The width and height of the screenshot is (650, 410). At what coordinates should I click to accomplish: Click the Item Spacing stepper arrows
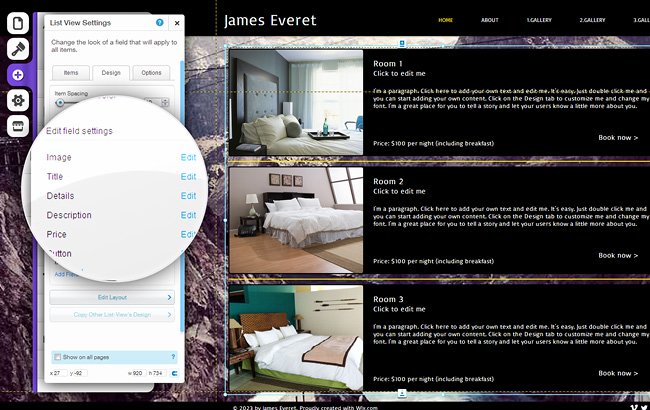(x=165, y=102)
